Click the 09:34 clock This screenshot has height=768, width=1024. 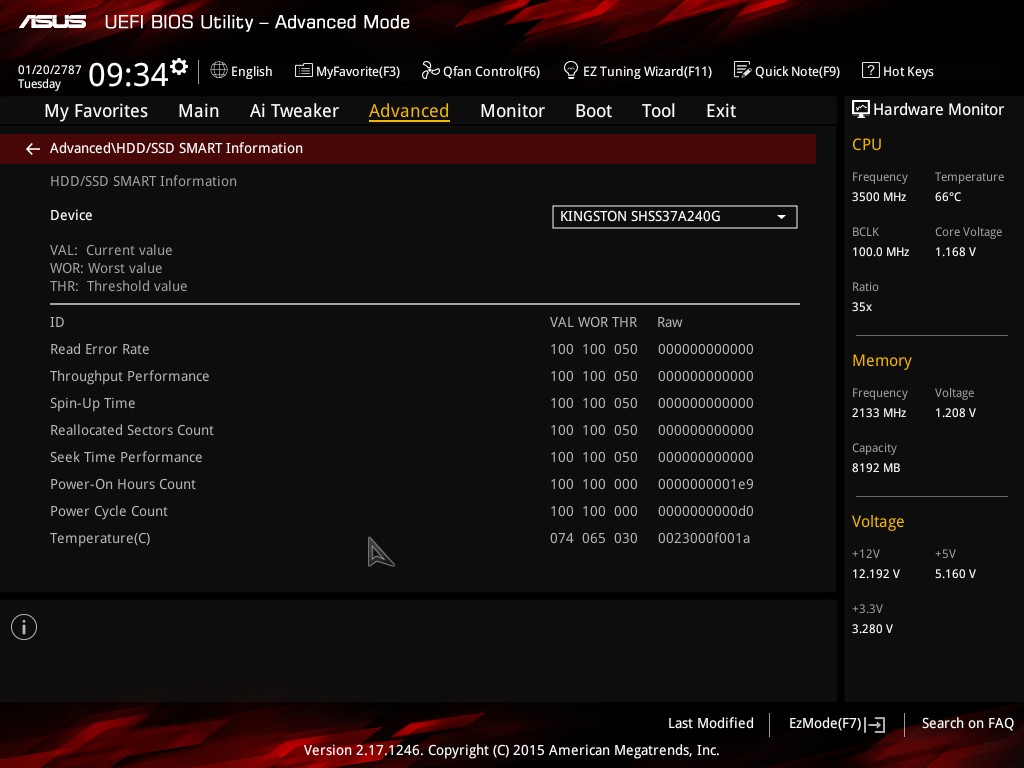[128, 74]
